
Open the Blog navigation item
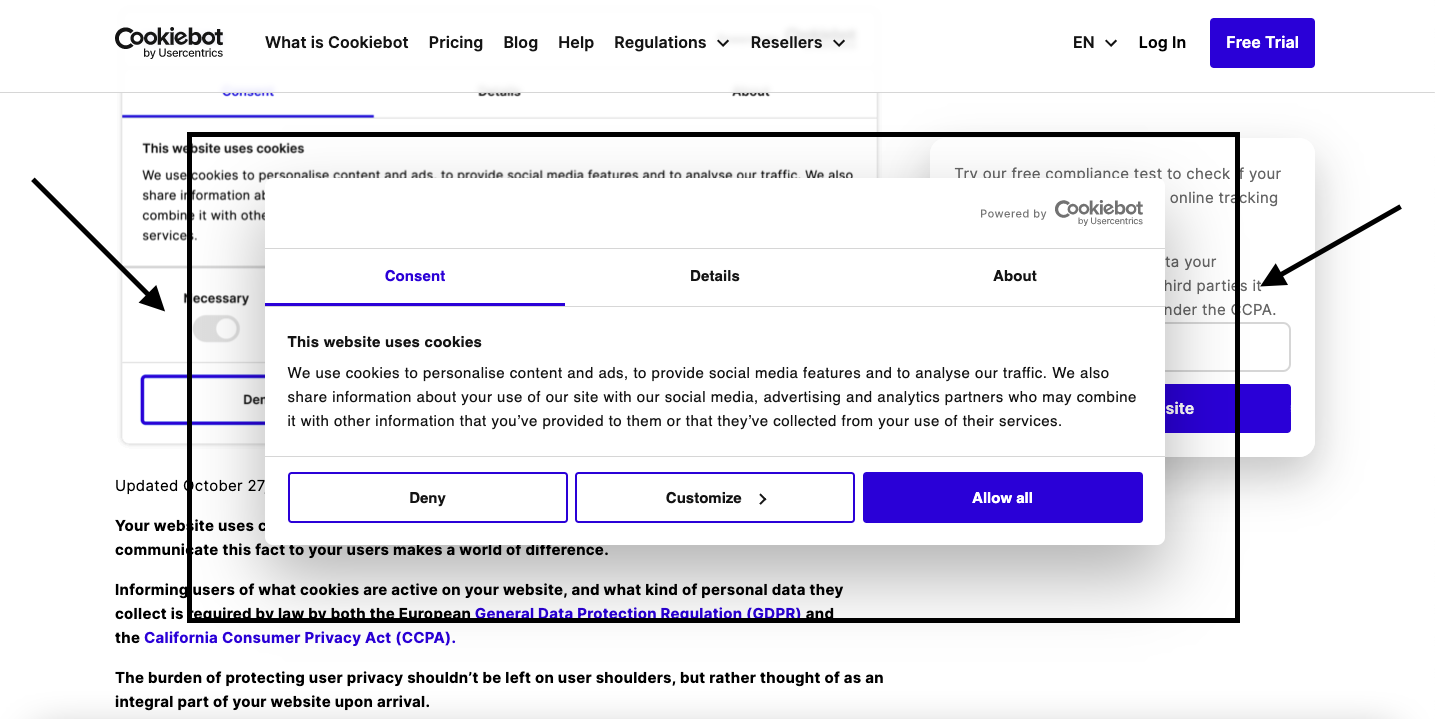[x=521, y=42]
